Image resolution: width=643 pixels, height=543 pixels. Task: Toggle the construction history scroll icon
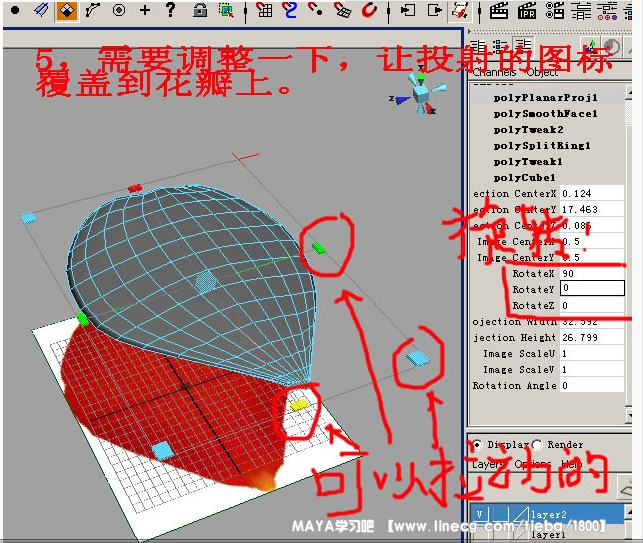pyautogui.click(x=460, y=11)
